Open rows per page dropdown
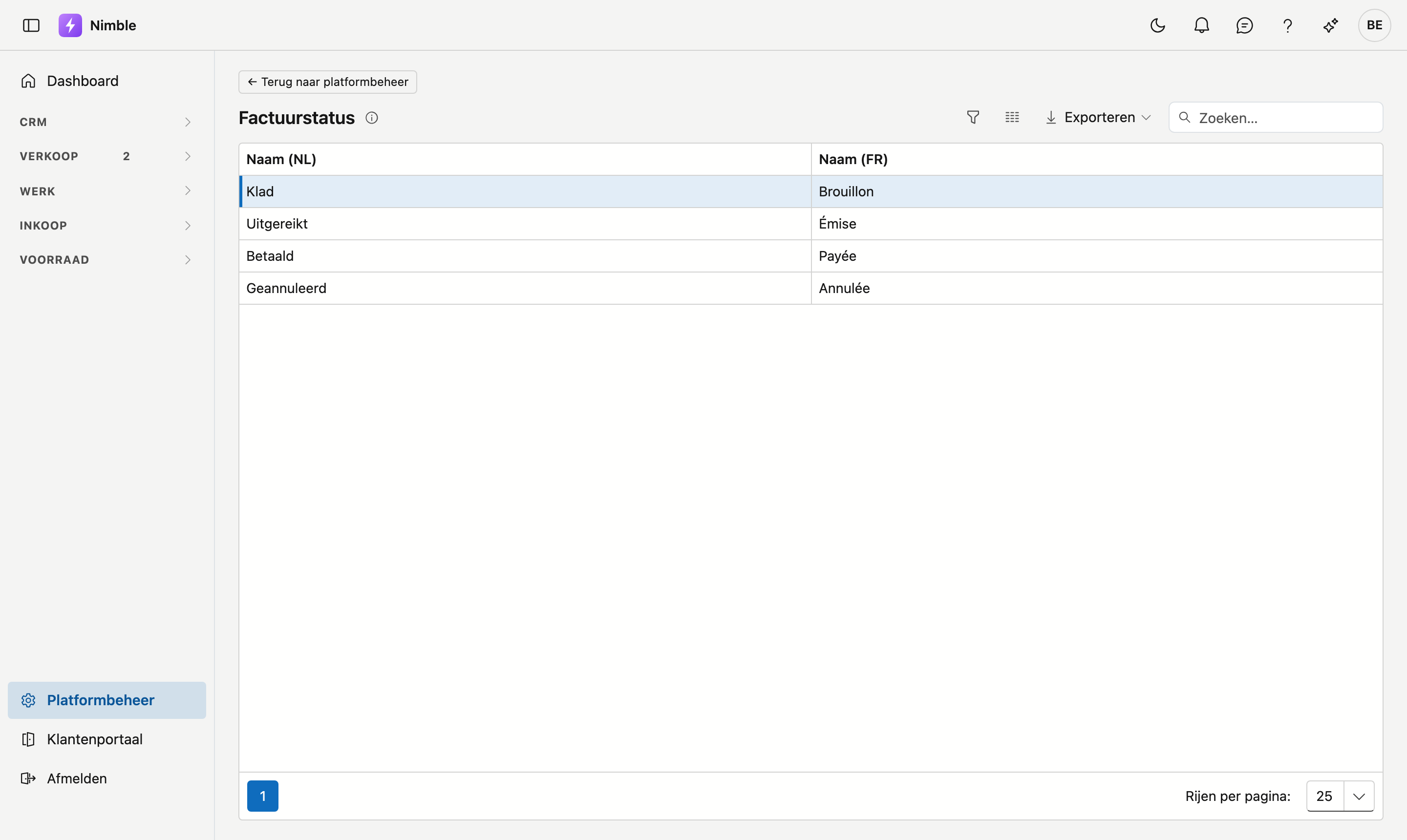The height and width of the screenshot is (840, 1407). tap(1340, 796)
